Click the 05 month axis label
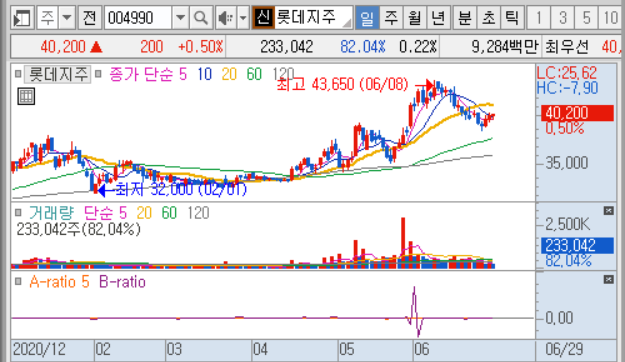This screenshot has height=362, width=625. (x=346, y=350)
